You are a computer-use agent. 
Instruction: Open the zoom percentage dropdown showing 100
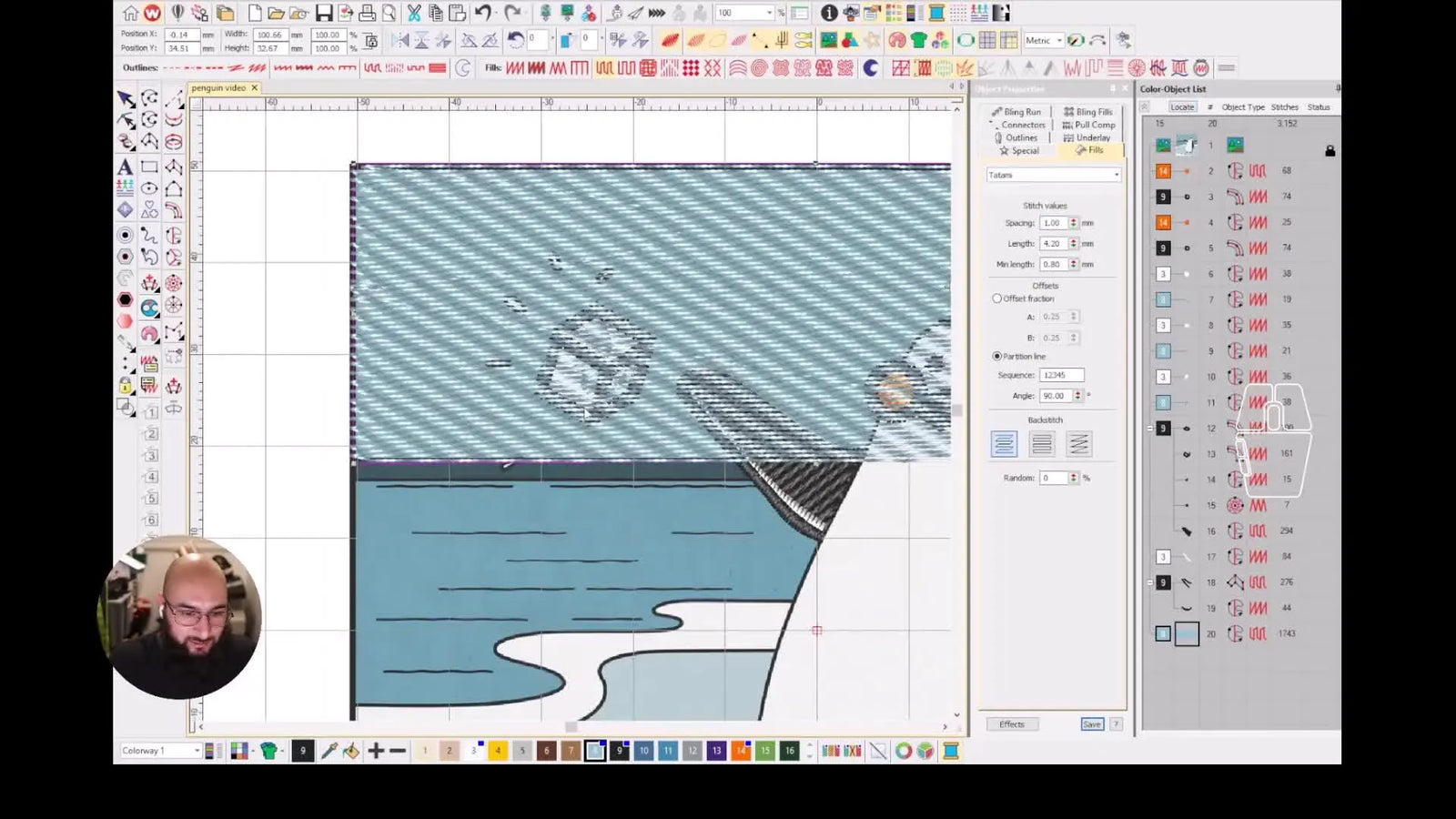tap(770, 13)
